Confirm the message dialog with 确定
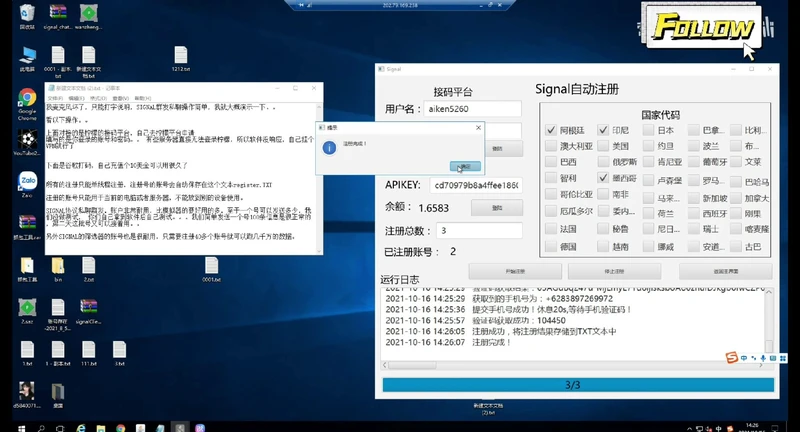Image resolution: width=800 pixels, height=432 pixels. tap(465, 166)
